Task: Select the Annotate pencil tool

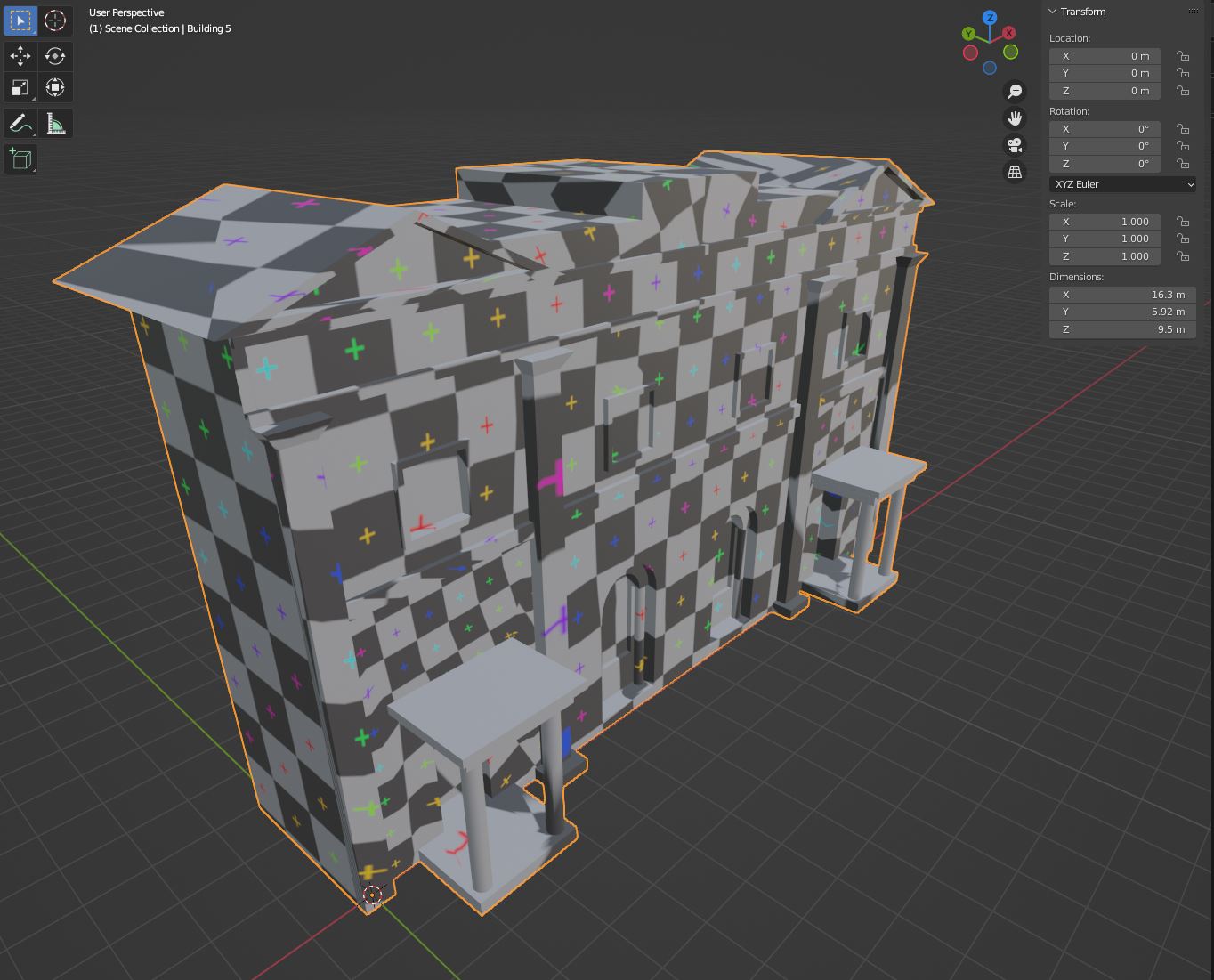Action: coord(20,124)
